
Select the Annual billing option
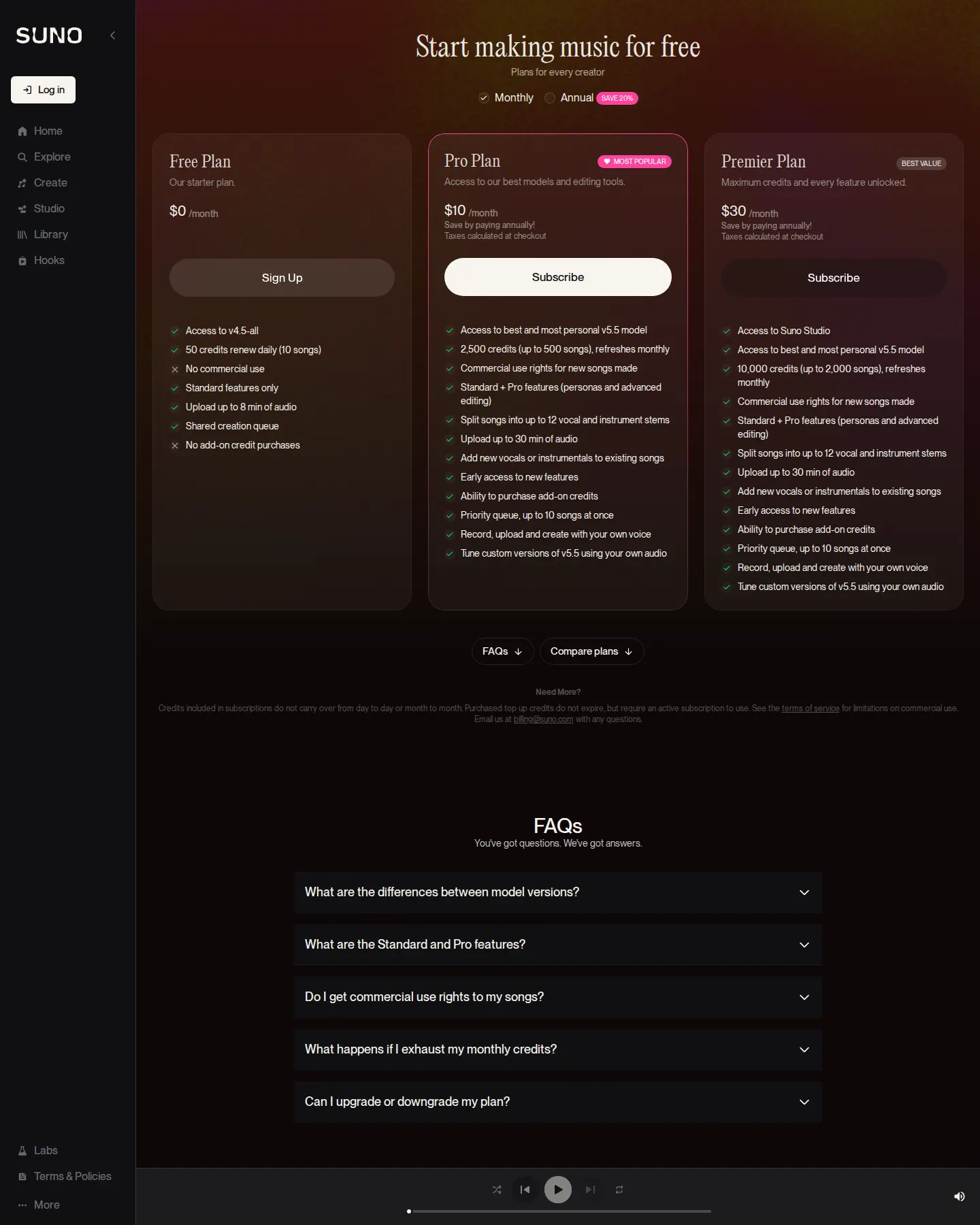click(x=570, y=98)
